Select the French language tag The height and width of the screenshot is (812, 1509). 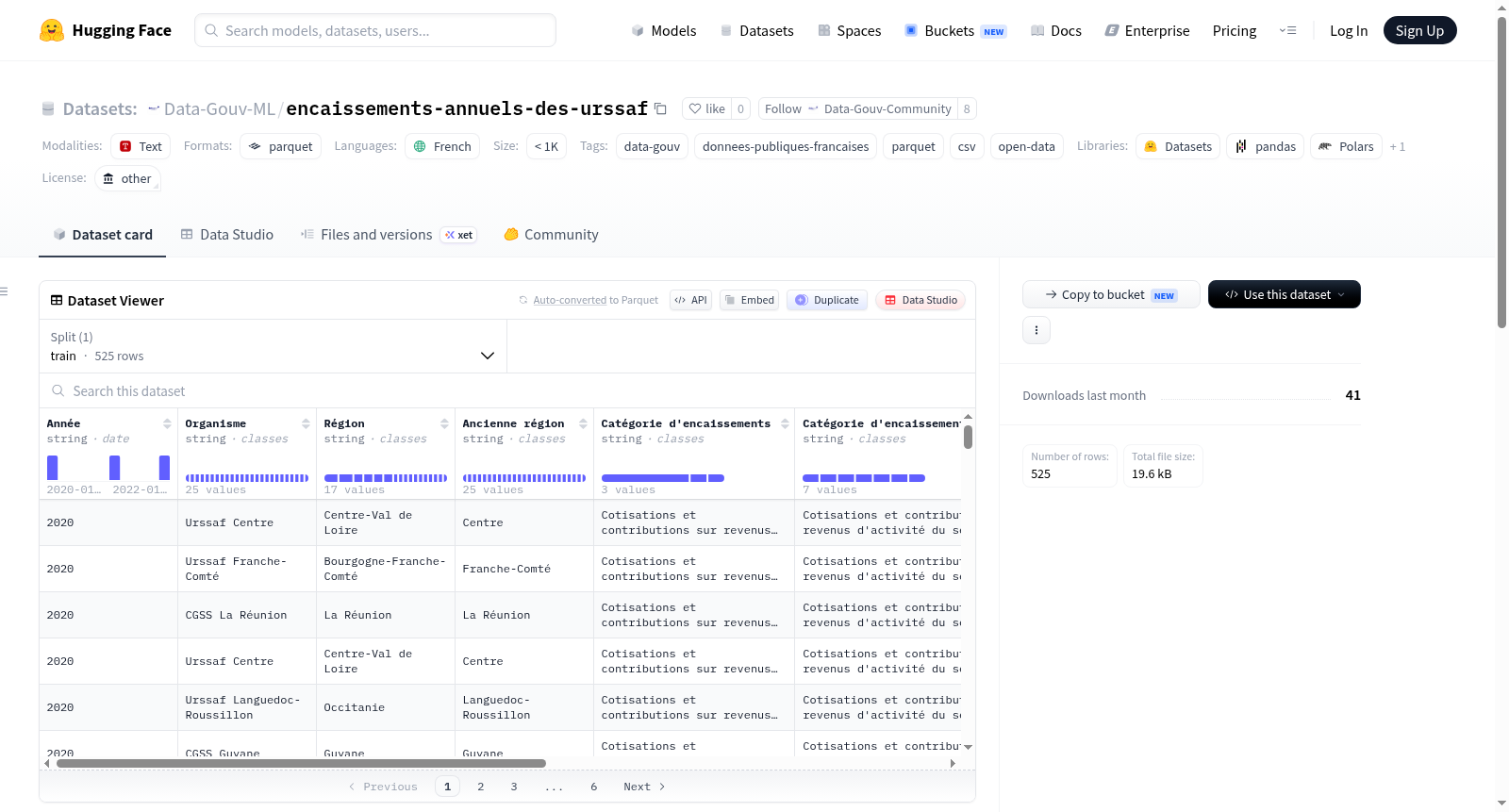click(x=442, y=146)
